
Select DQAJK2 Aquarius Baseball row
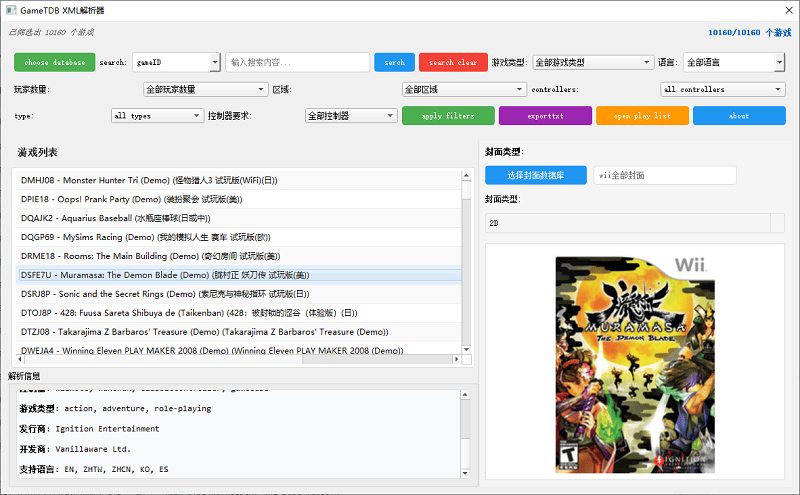[238, 218]
